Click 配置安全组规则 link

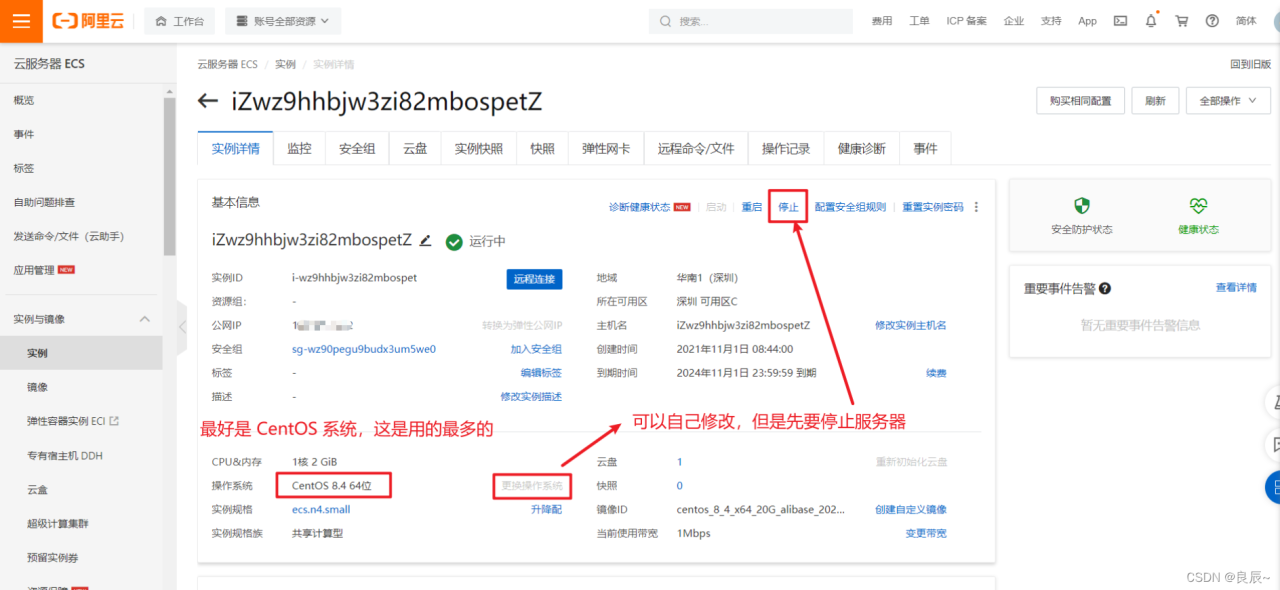850,207
